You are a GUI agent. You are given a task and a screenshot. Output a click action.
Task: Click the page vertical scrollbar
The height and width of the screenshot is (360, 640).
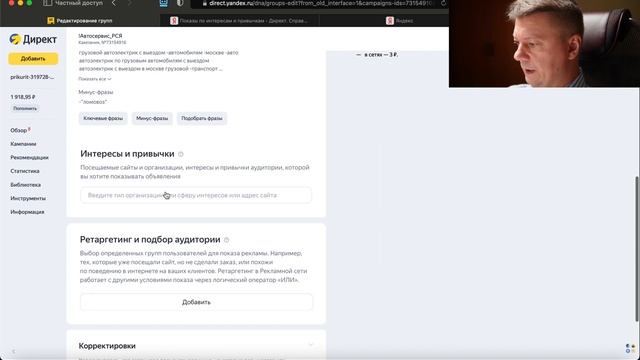pos(637,249)
